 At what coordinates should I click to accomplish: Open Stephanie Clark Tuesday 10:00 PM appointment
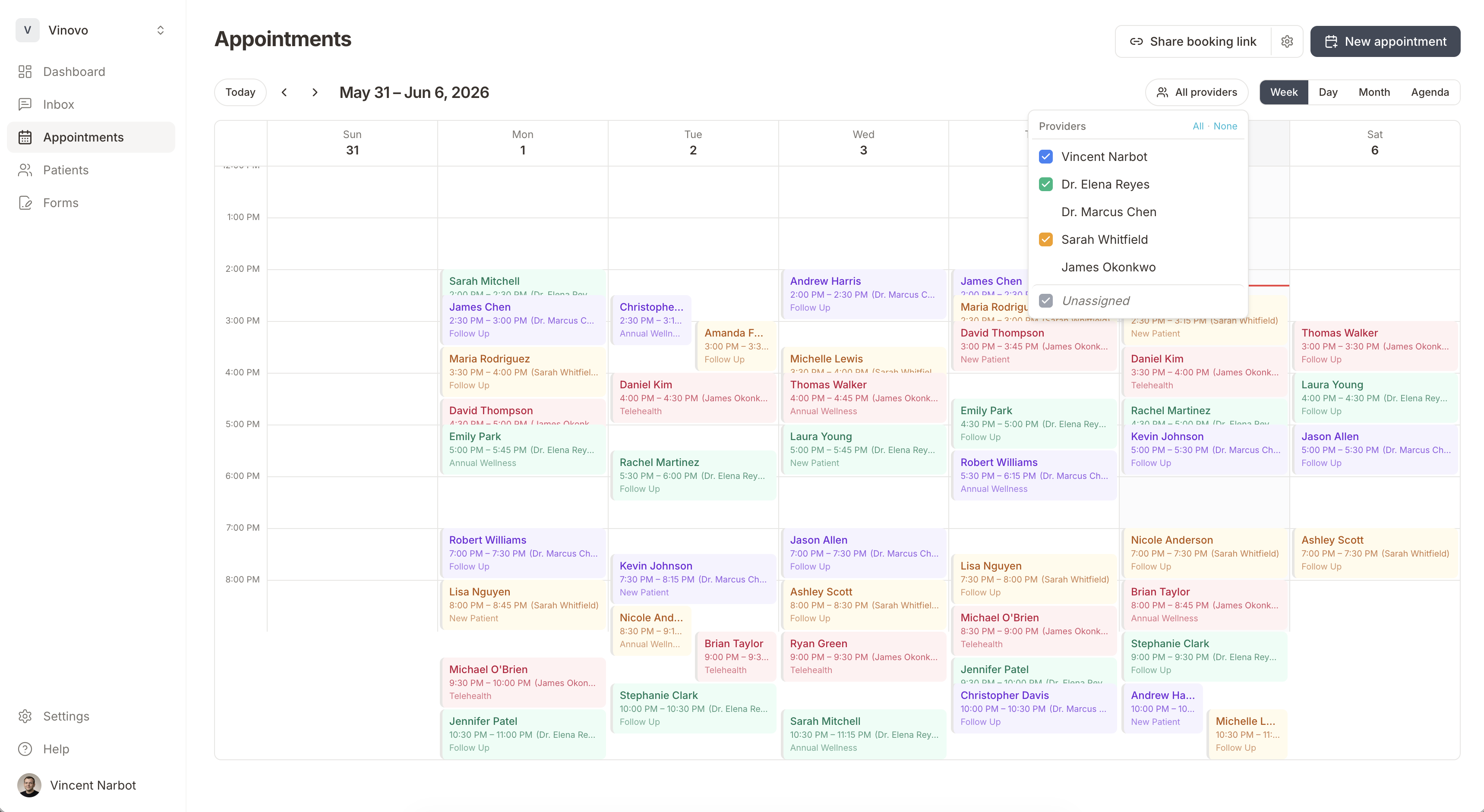(x=693, y=708)
